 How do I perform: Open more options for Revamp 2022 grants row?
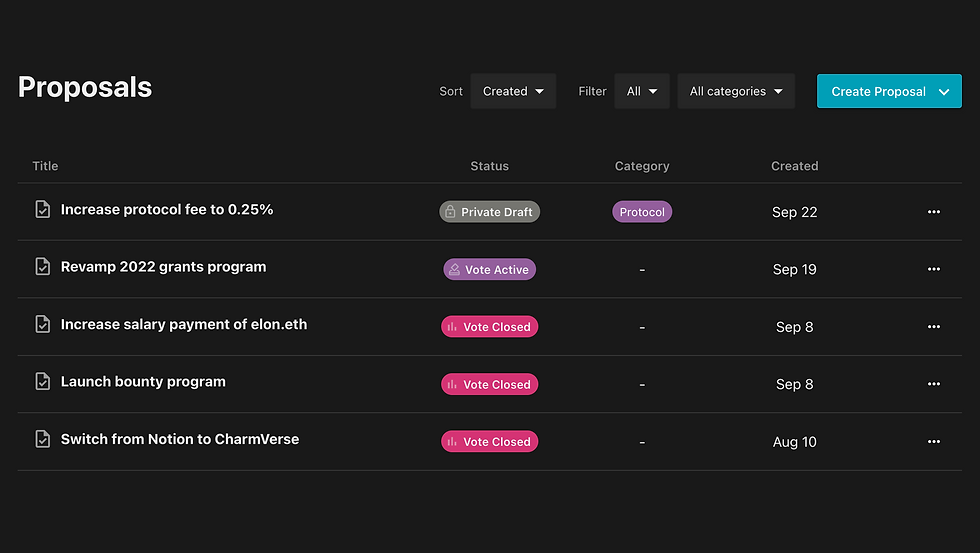[934, 269]
